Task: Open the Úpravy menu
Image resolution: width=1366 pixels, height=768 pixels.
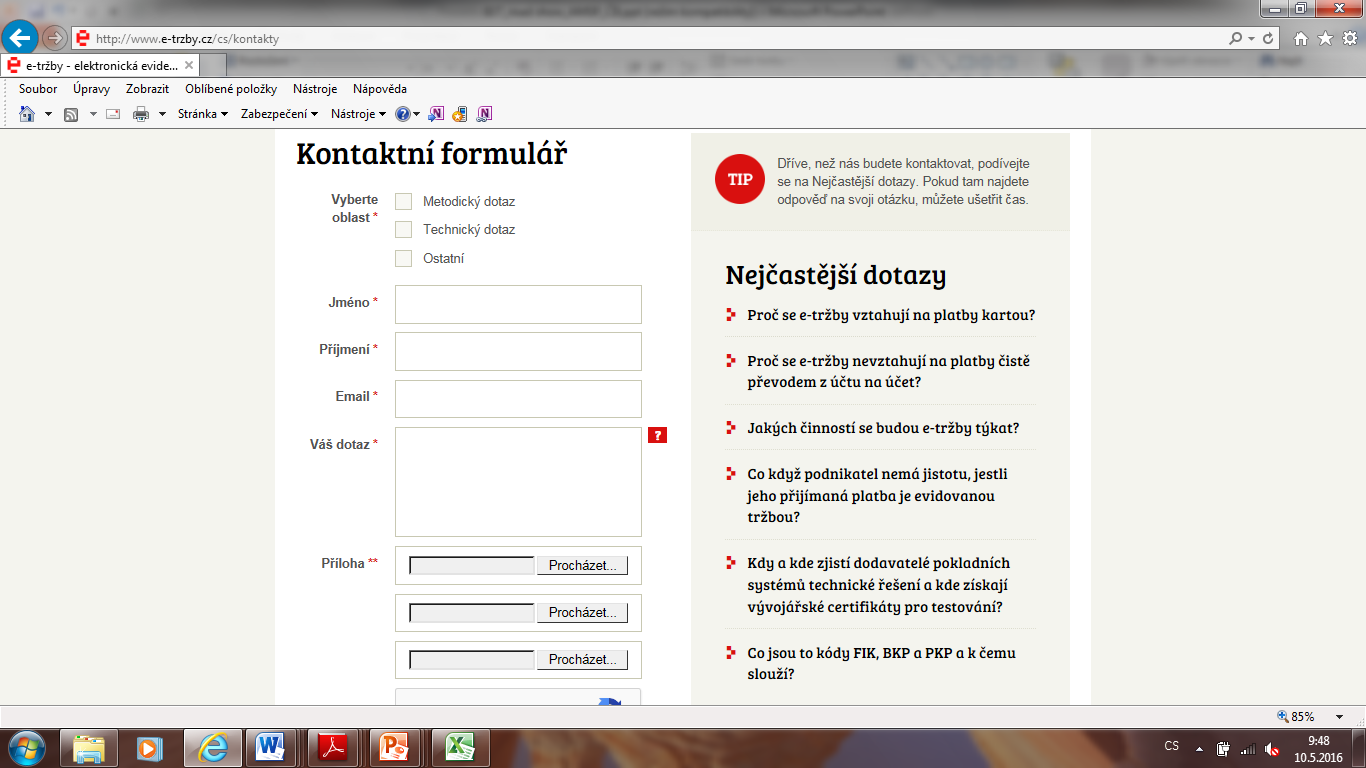Action: click(91, 89)
